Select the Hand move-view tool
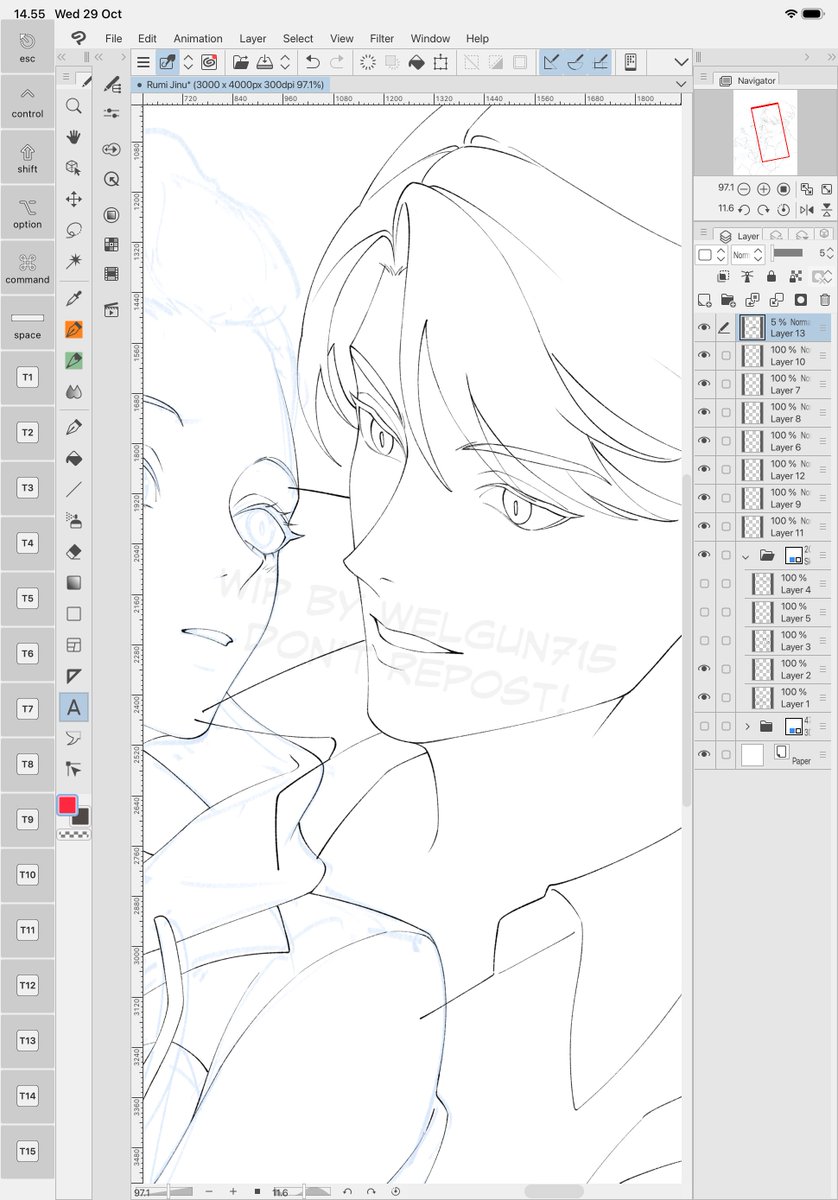This screenshot has height=1200, width=838. click(x=73, y=136)
